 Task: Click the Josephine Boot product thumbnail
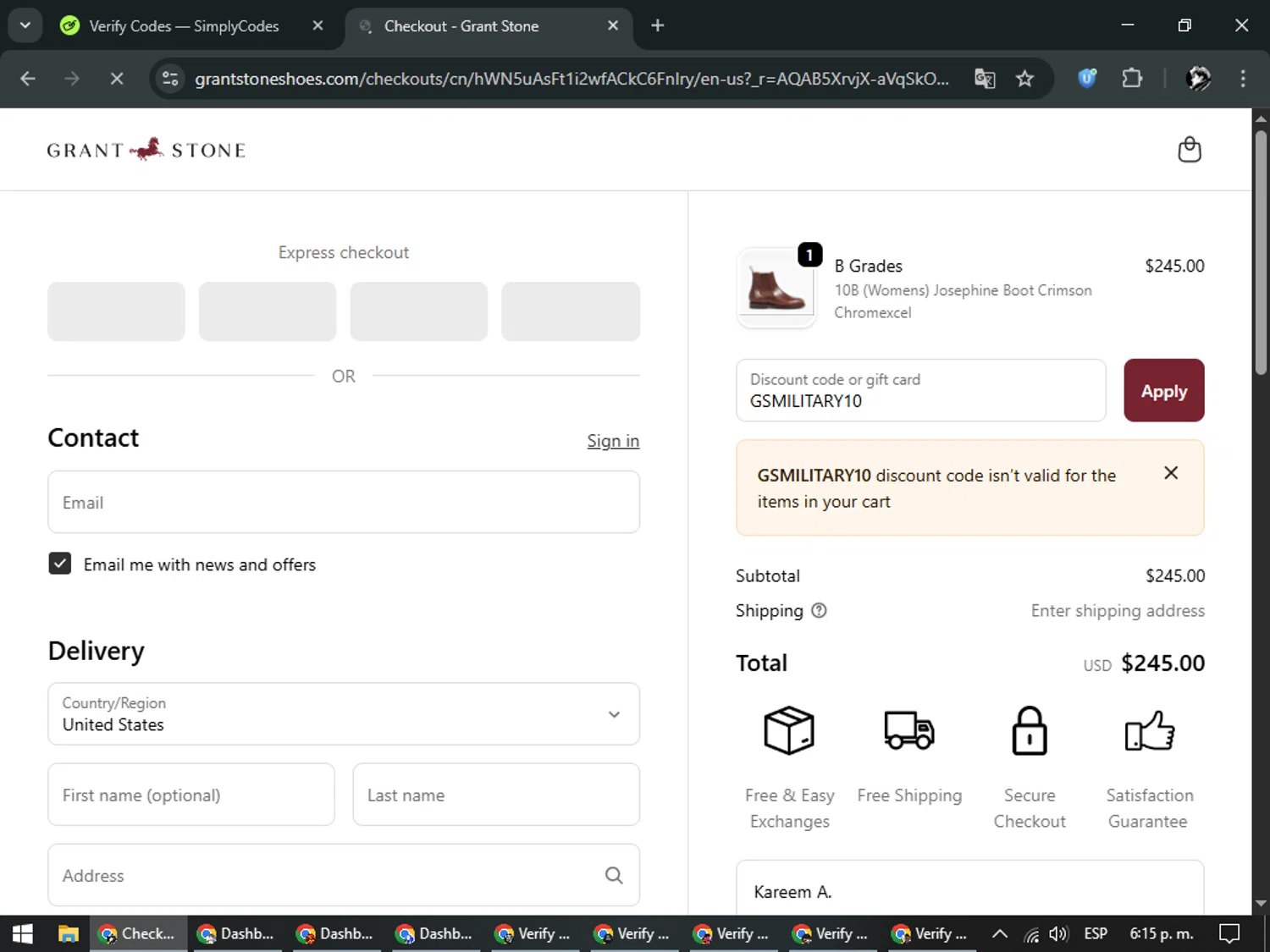(776, 288)
